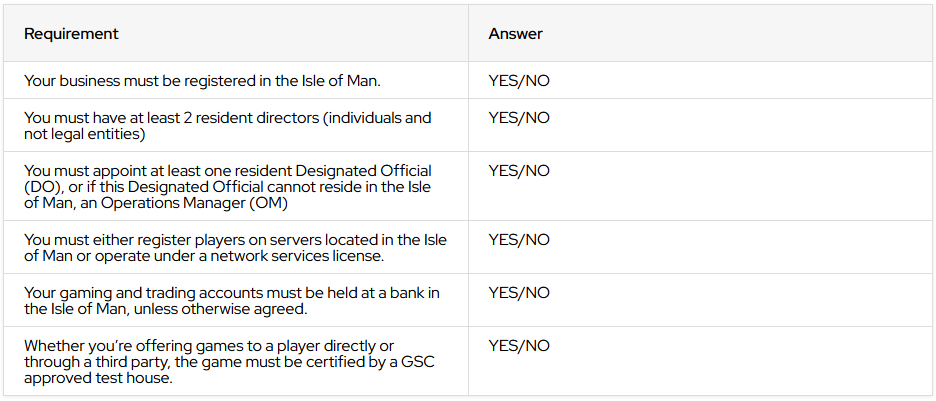Click YES/NO answer for Designated Official row
Viewport: 936px width, 401px height.
click(x=519, y=171)
